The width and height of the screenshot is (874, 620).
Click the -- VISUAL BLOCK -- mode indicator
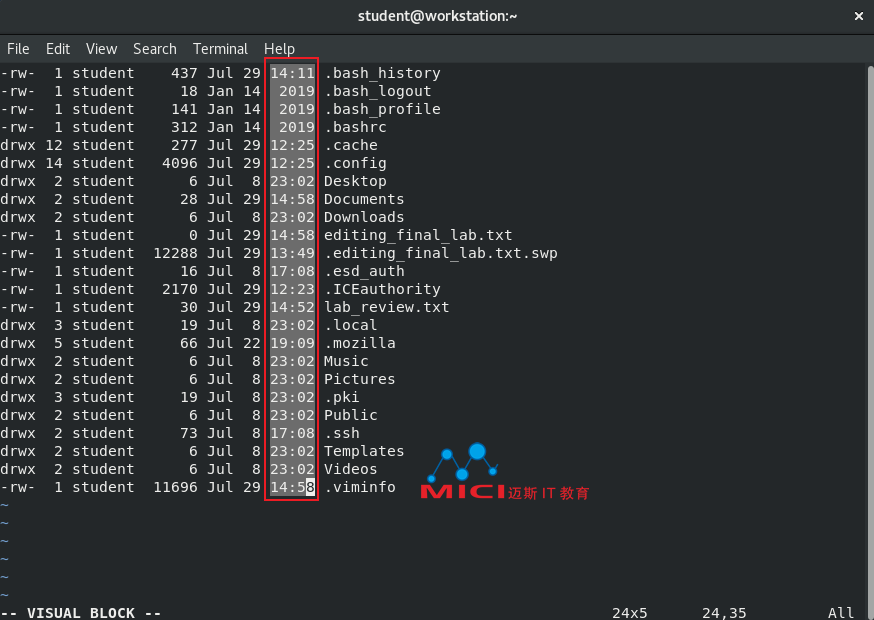[x=81, y=613]
